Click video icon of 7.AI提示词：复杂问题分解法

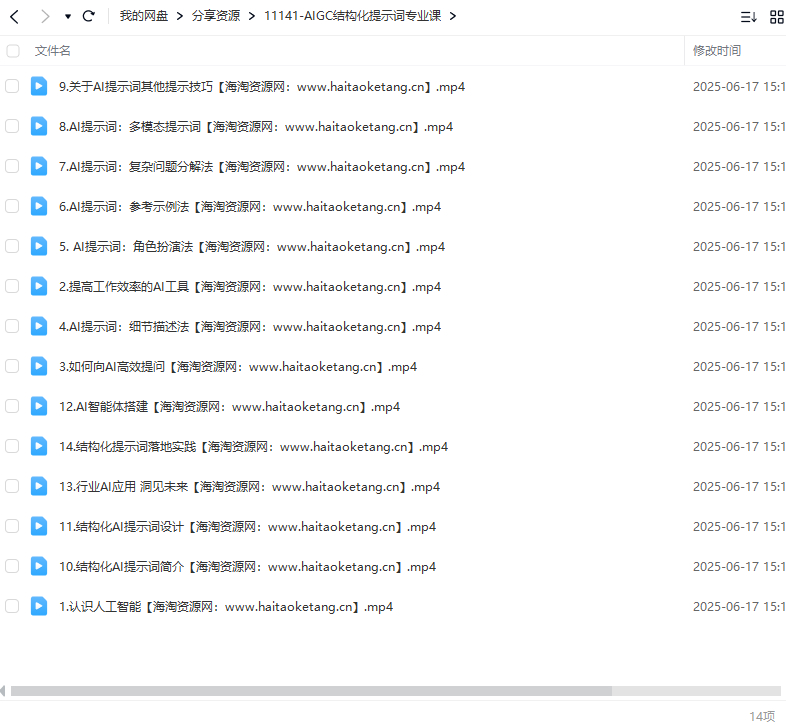[x=39, y=166]
